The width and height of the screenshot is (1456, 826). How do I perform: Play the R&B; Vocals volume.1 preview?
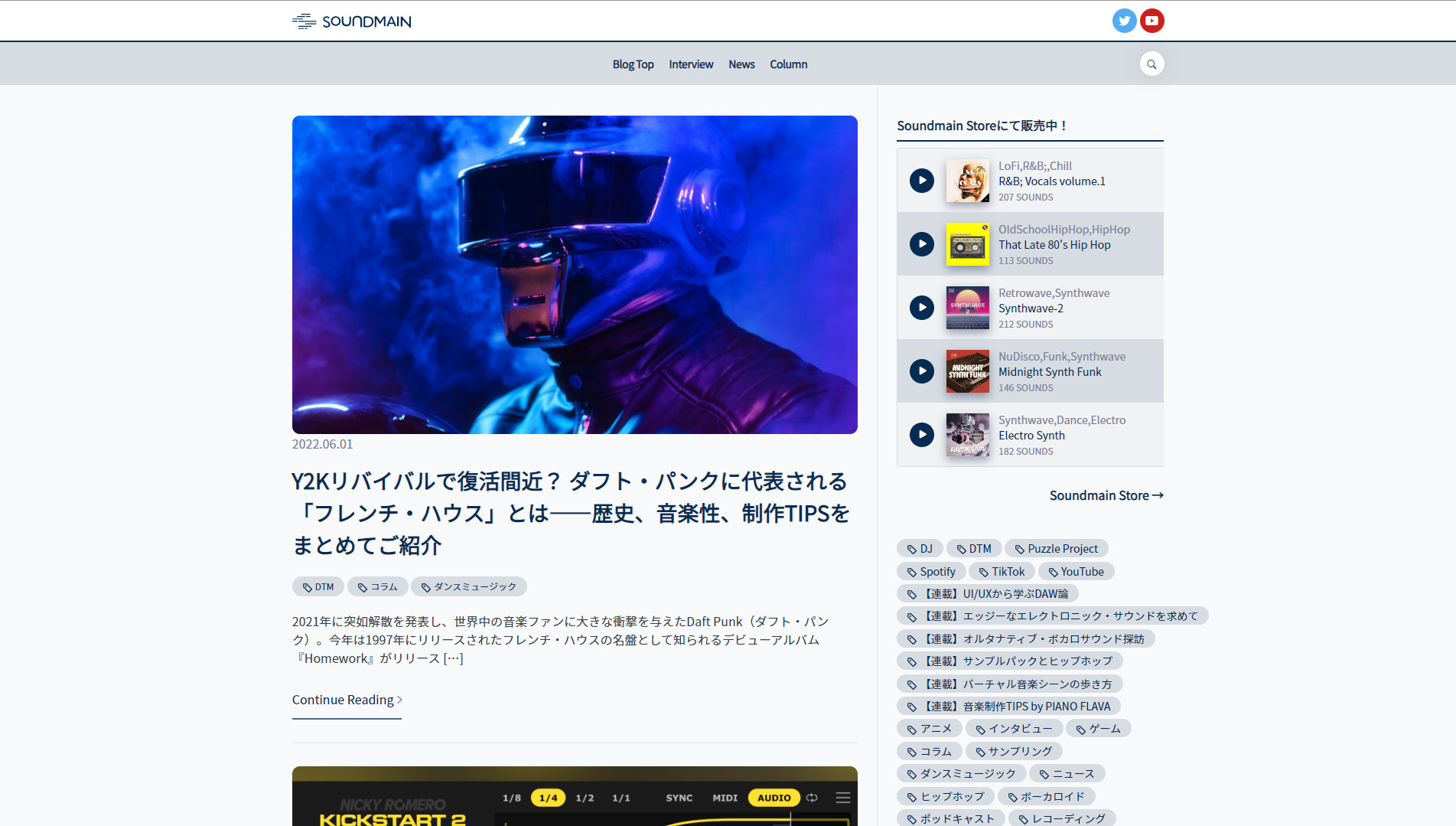point(921,181)
